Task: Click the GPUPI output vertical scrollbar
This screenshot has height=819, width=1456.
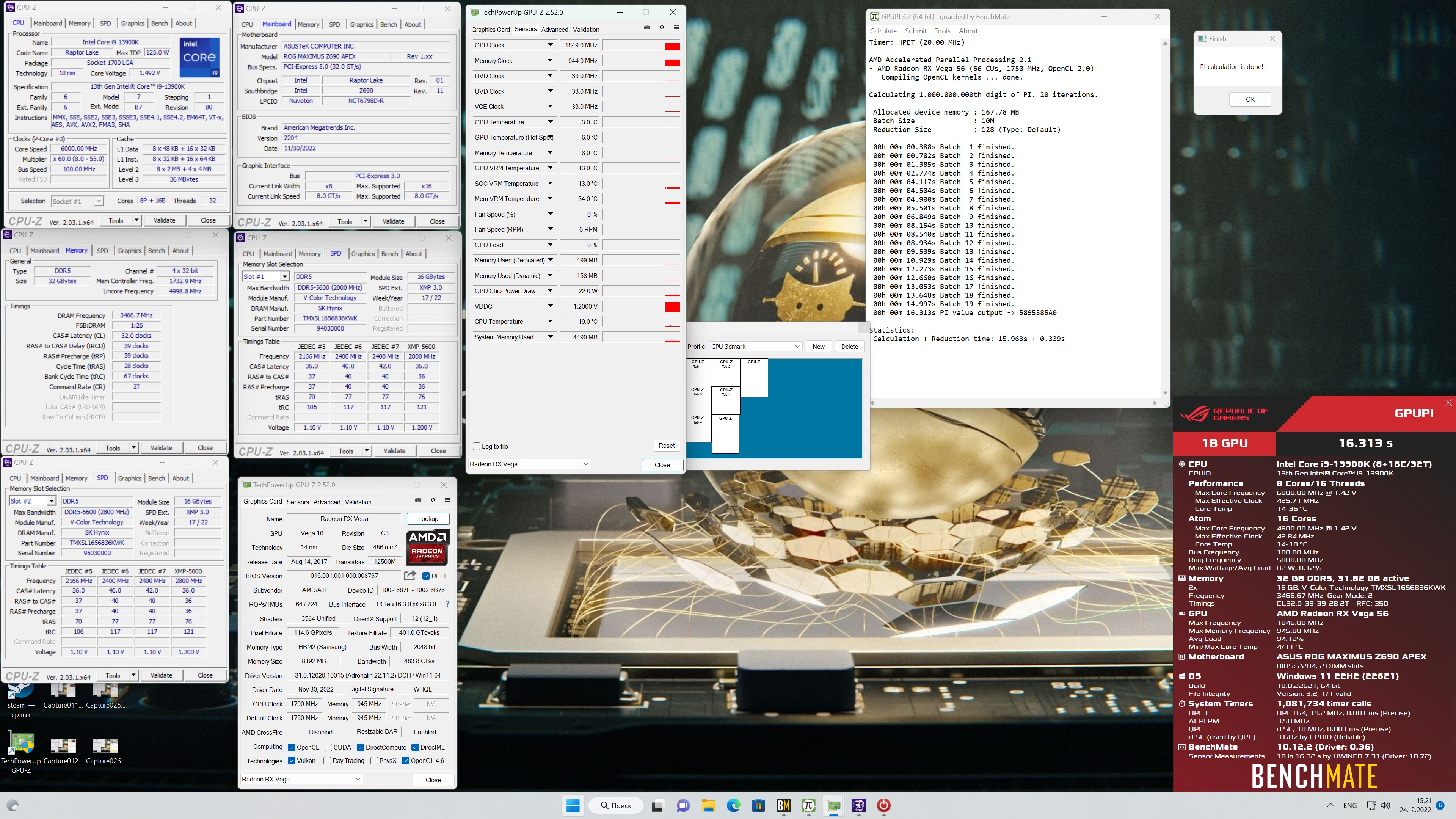Action: pyautogui.click(x=1165, y=218)
